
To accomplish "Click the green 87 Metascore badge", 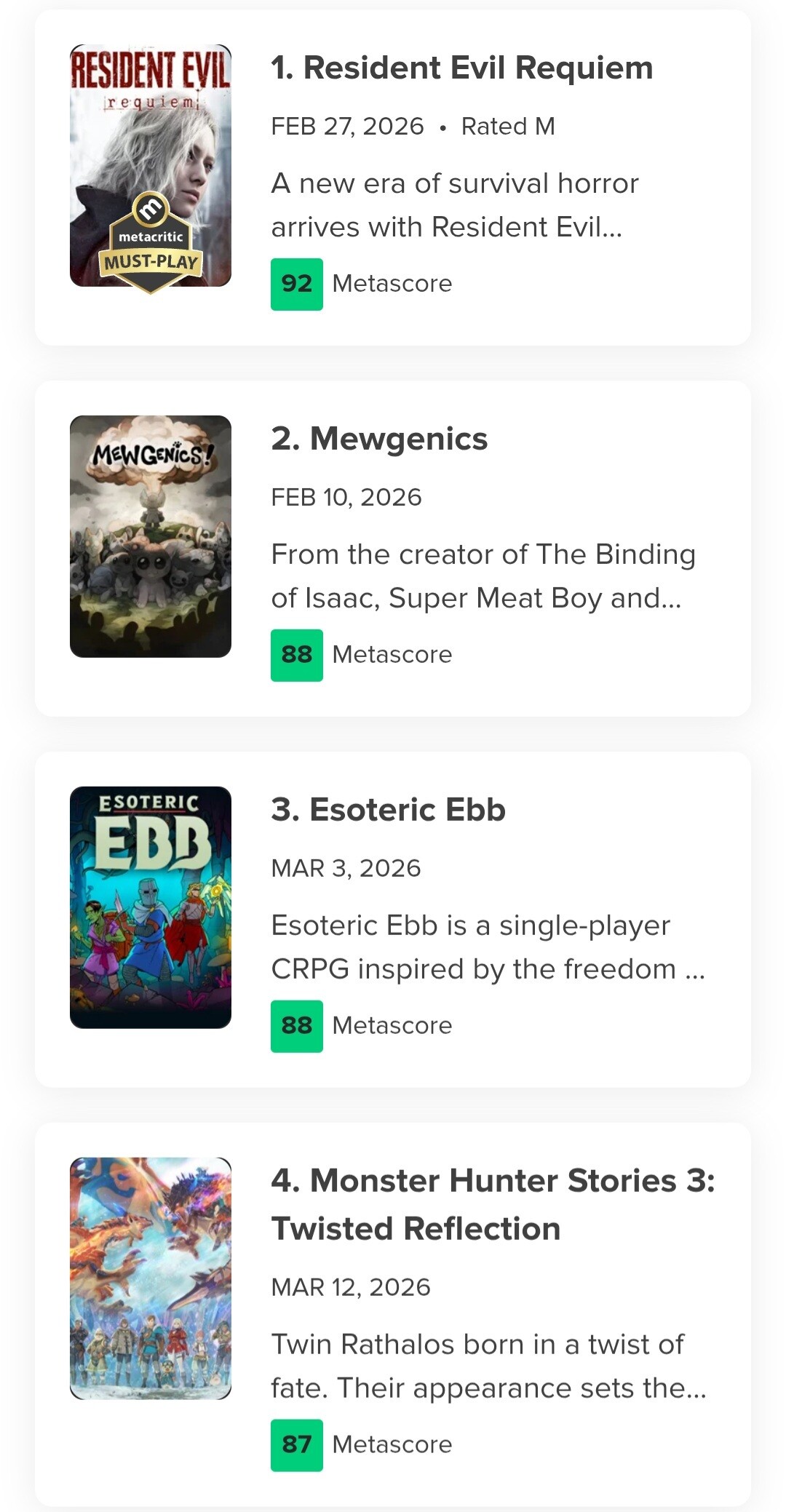I will pyautogui.click(x=297, y=1445).
